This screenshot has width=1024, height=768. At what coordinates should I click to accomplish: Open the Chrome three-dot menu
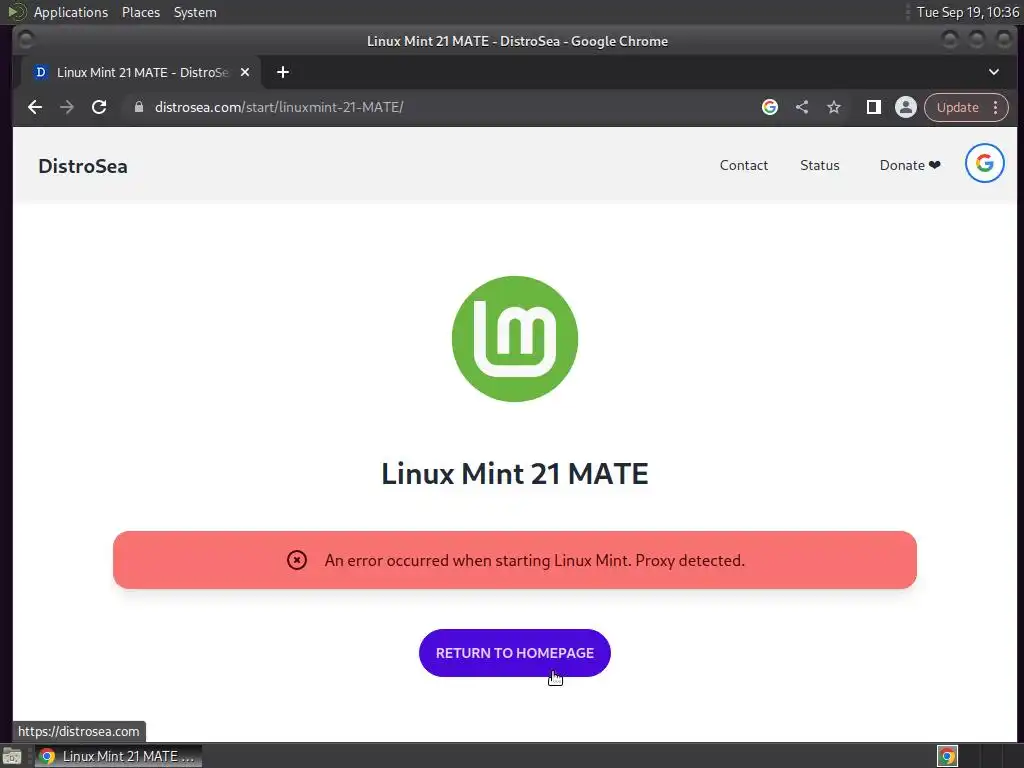pyautogui.click(x=995, y=107)
